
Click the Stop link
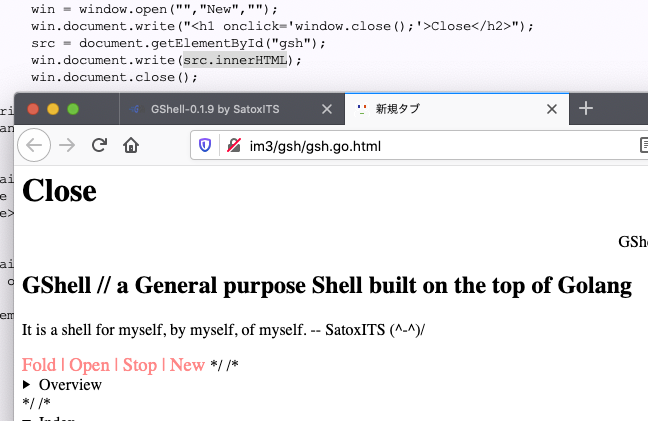tap(139, 364)
